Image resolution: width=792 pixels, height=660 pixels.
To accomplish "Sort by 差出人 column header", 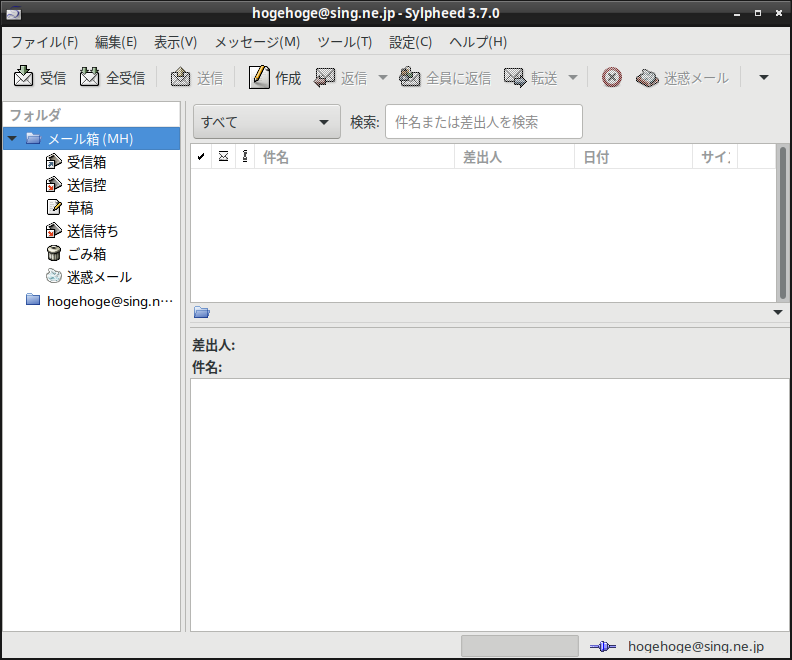I will coord(514,157).
